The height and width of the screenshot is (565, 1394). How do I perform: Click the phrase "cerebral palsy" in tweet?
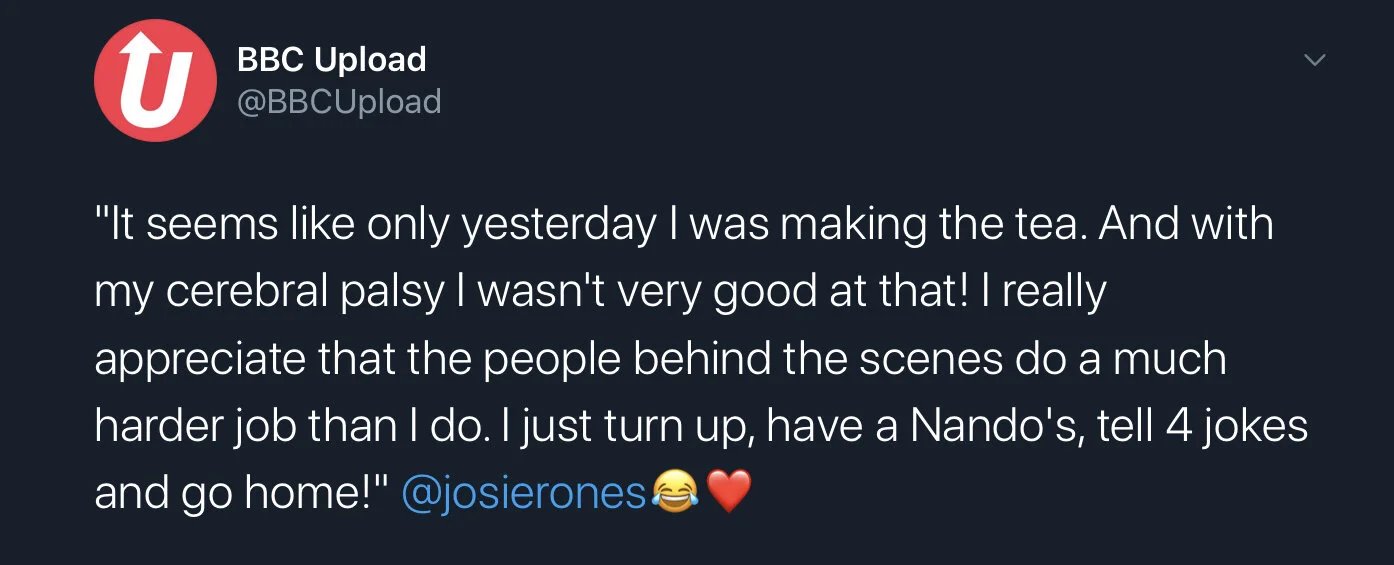click(x=305, y=292)
